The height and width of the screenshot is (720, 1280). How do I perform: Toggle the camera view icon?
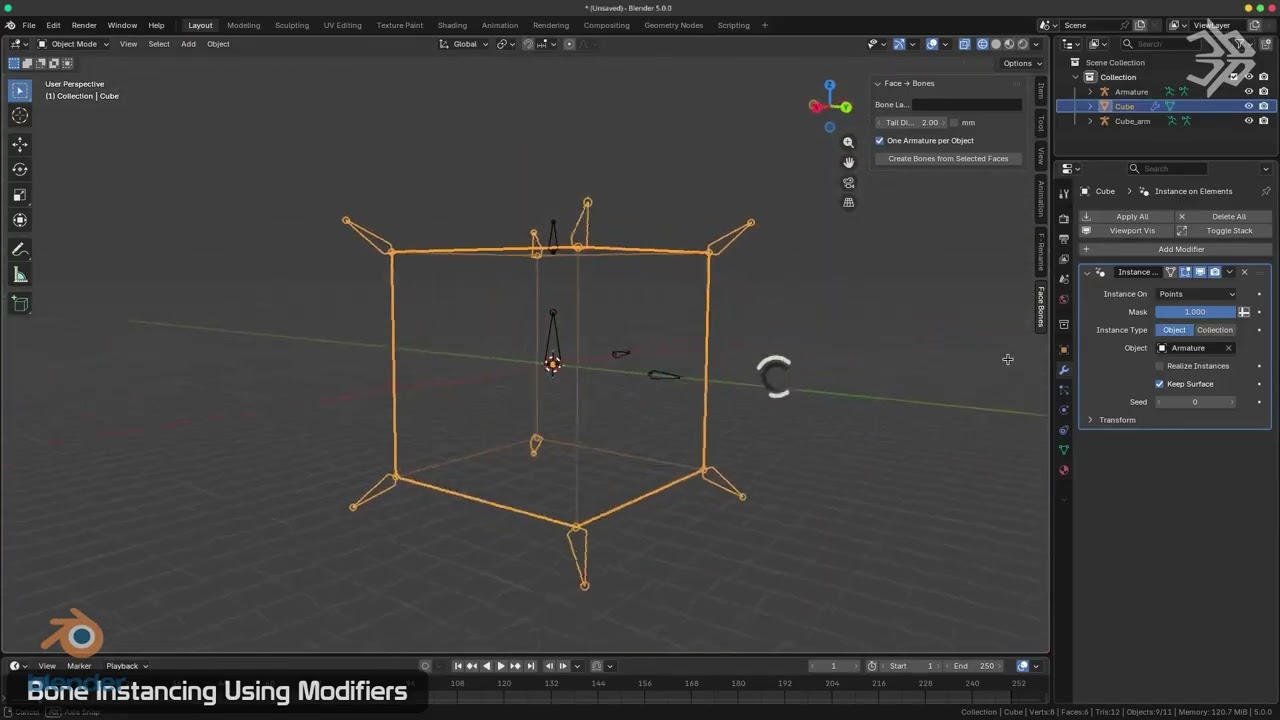coord(849,182)
